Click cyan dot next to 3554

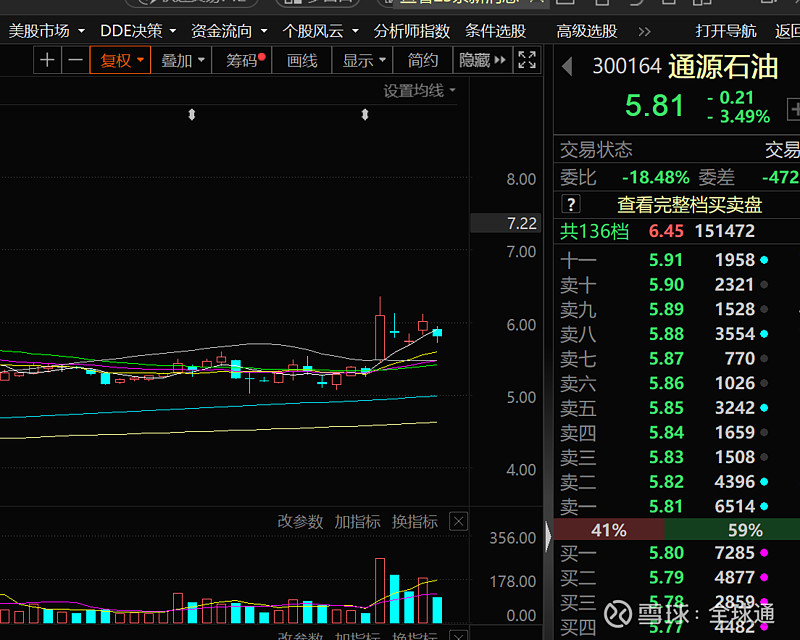point(764,334)
